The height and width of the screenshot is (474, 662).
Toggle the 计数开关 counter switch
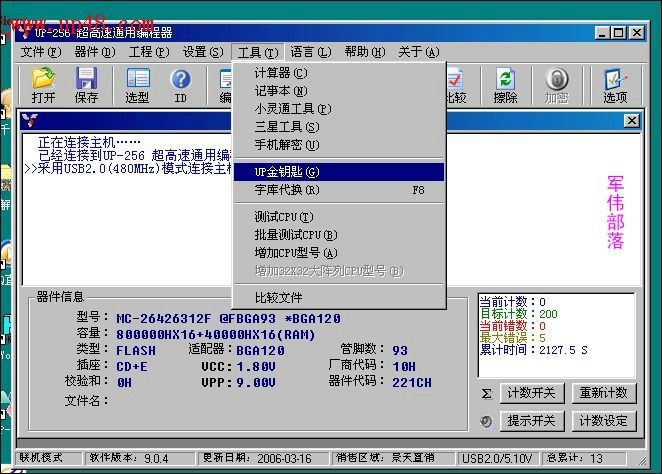(532, 394)
